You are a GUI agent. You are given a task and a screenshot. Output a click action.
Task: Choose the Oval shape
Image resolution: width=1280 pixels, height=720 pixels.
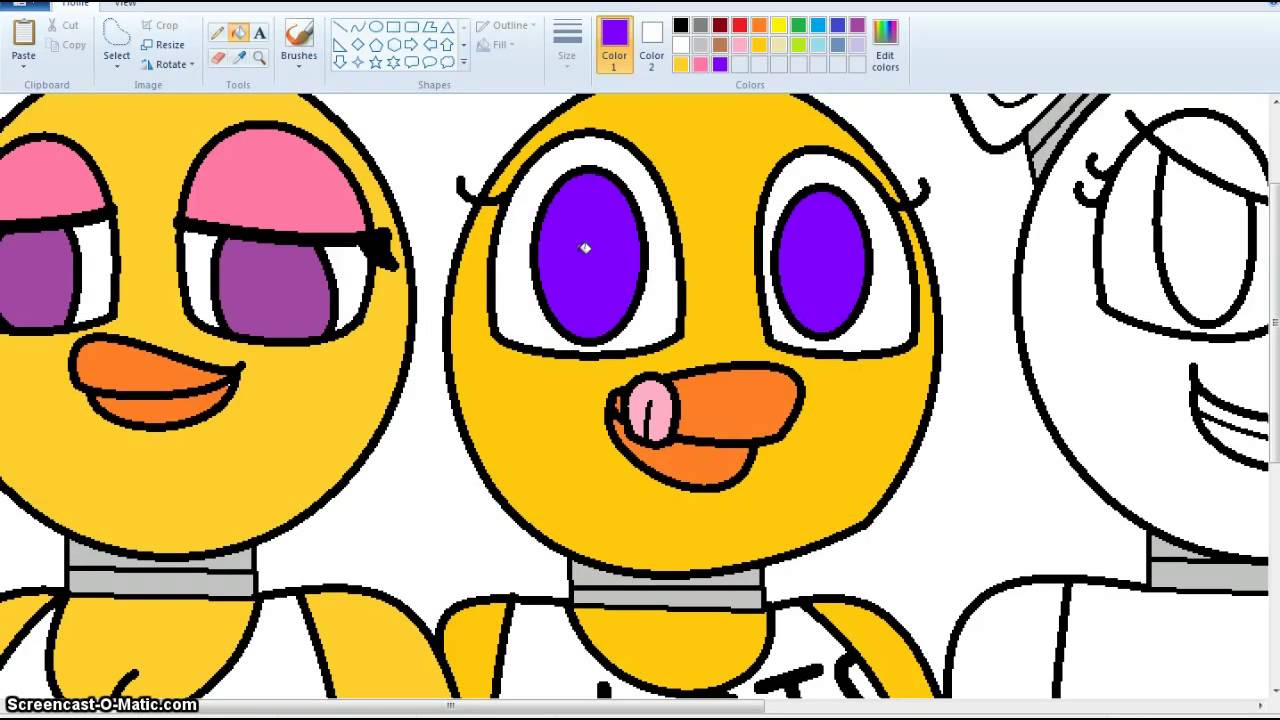pos(375,27)
